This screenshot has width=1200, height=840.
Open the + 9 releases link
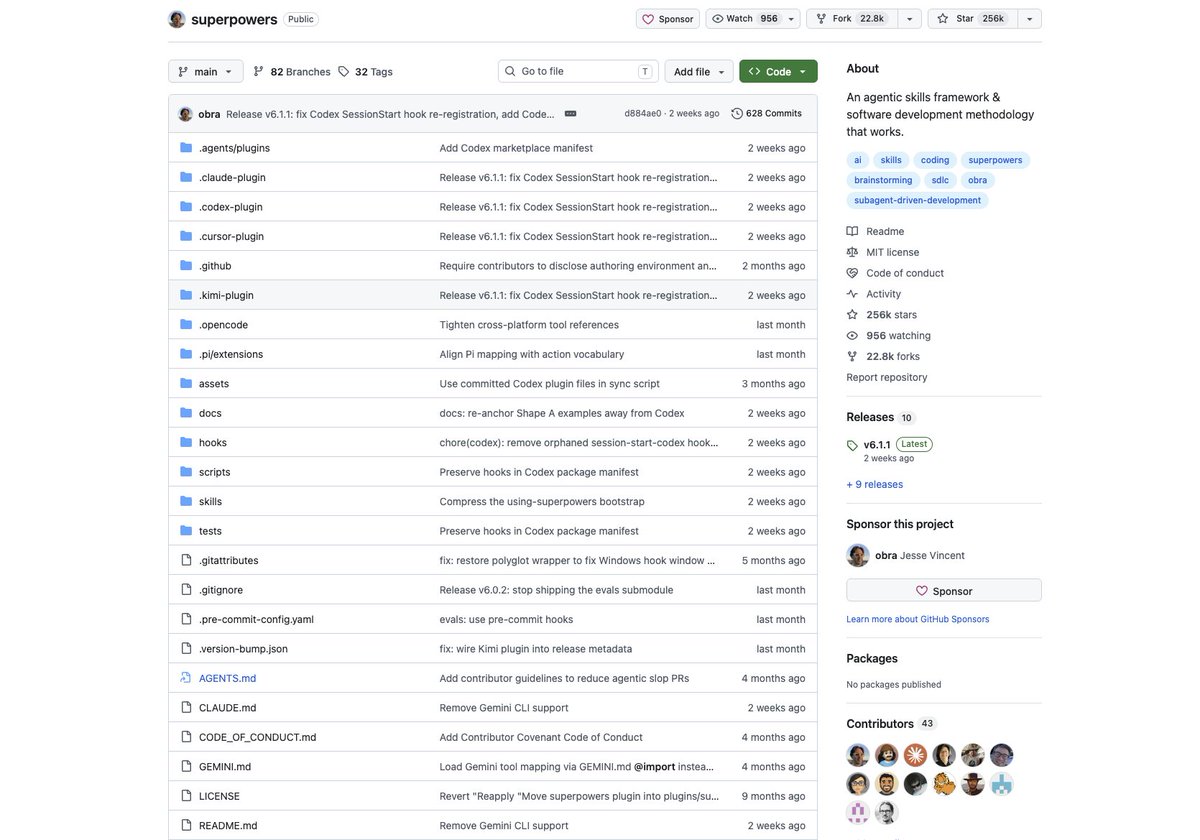coord(875,484)
